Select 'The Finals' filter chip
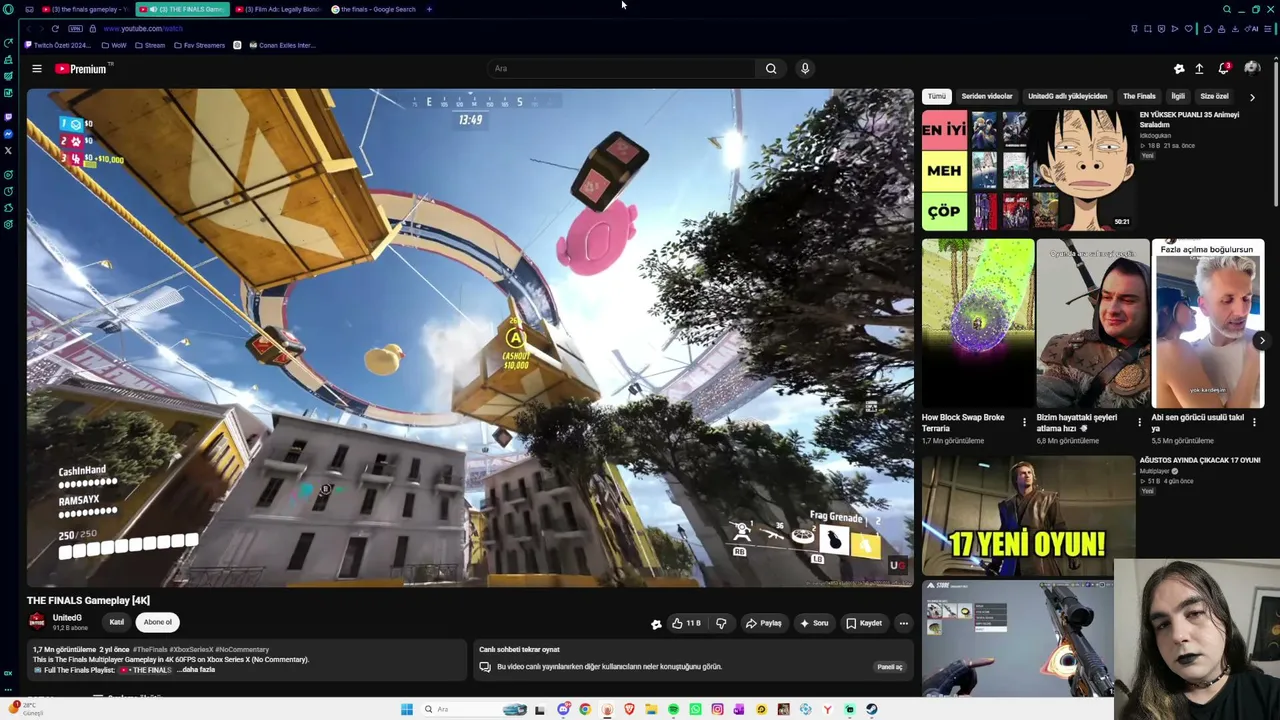The width and height of the screenshot is (1280, 720). (x=1139, y=96)
